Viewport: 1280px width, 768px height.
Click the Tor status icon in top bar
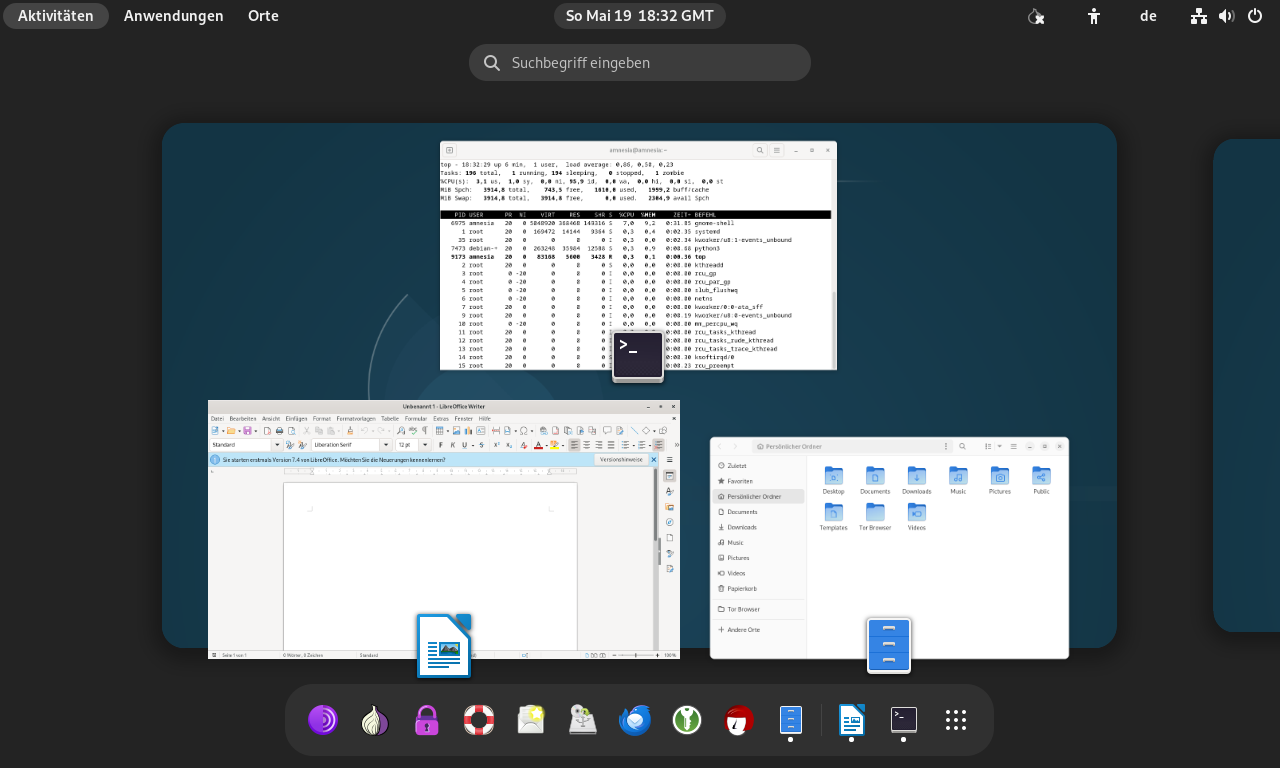[1036, 16]
